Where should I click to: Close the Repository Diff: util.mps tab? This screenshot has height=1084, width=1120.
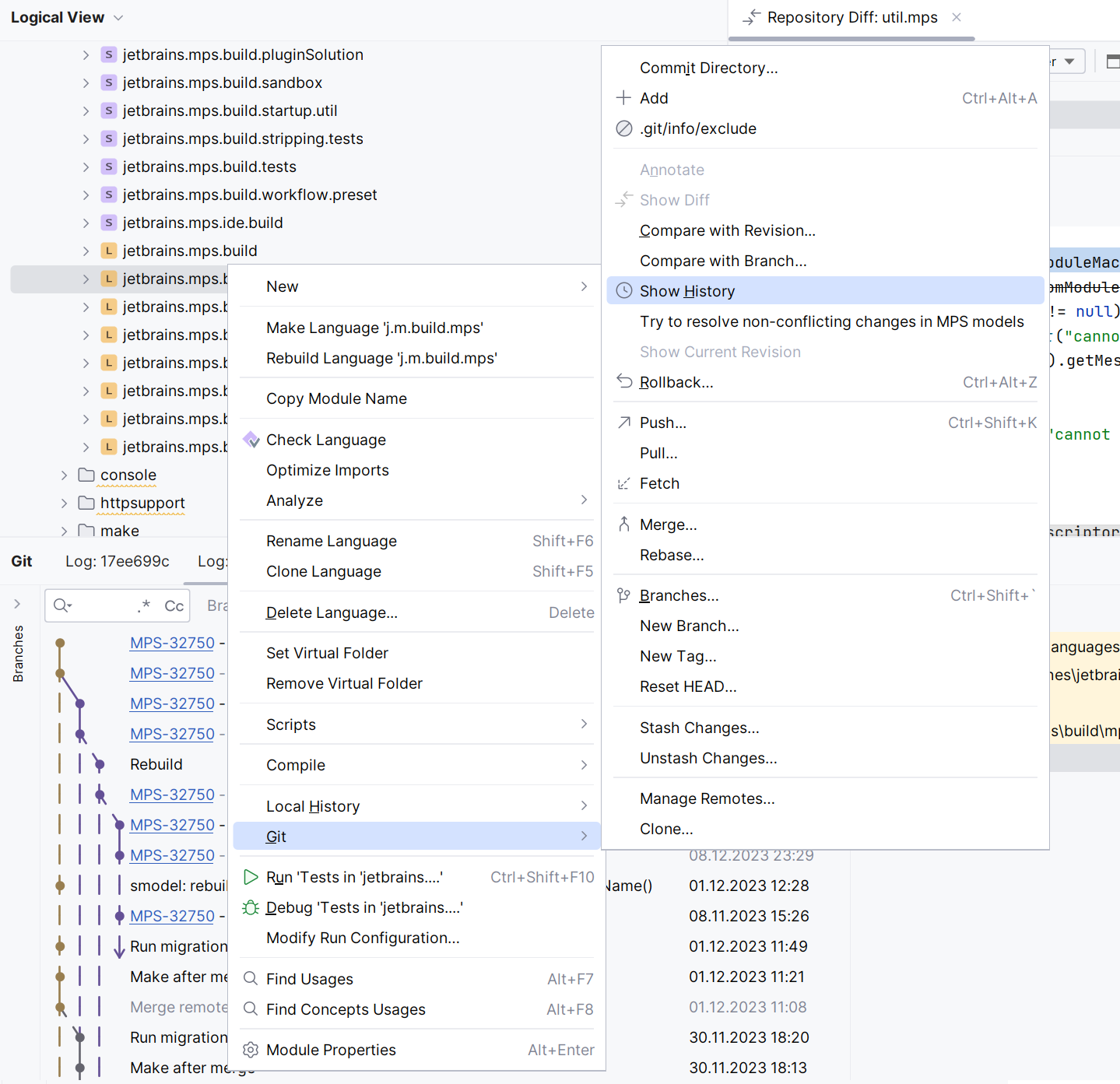click(x=957, y=17)
